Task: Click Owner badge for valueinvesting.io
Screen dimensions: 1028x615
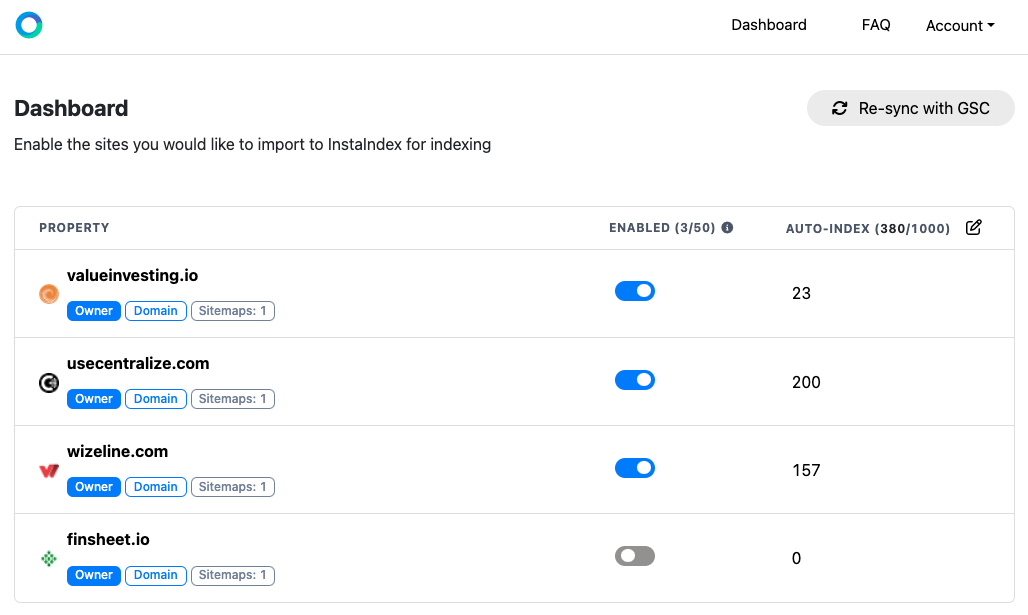Action: (94, 311)
